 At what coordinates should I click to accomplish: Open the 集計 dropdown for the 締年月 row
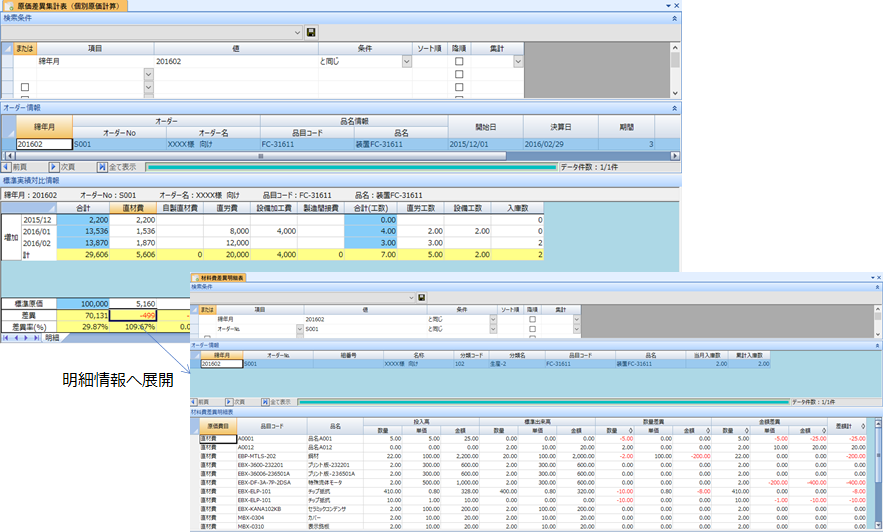tap(518, 61)
